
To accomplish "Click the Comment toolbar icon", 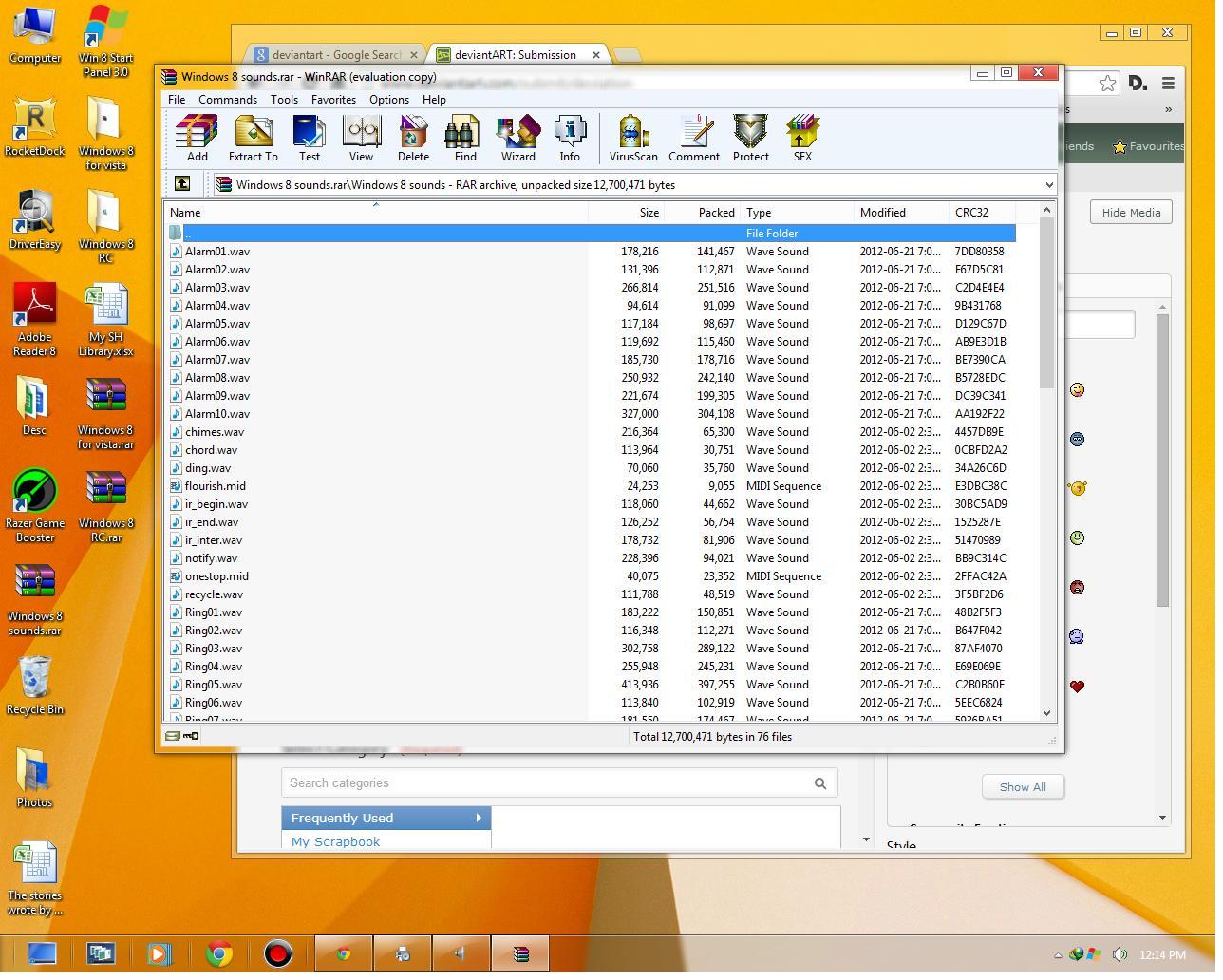I will pyautogui.click(x=694, y=139).
